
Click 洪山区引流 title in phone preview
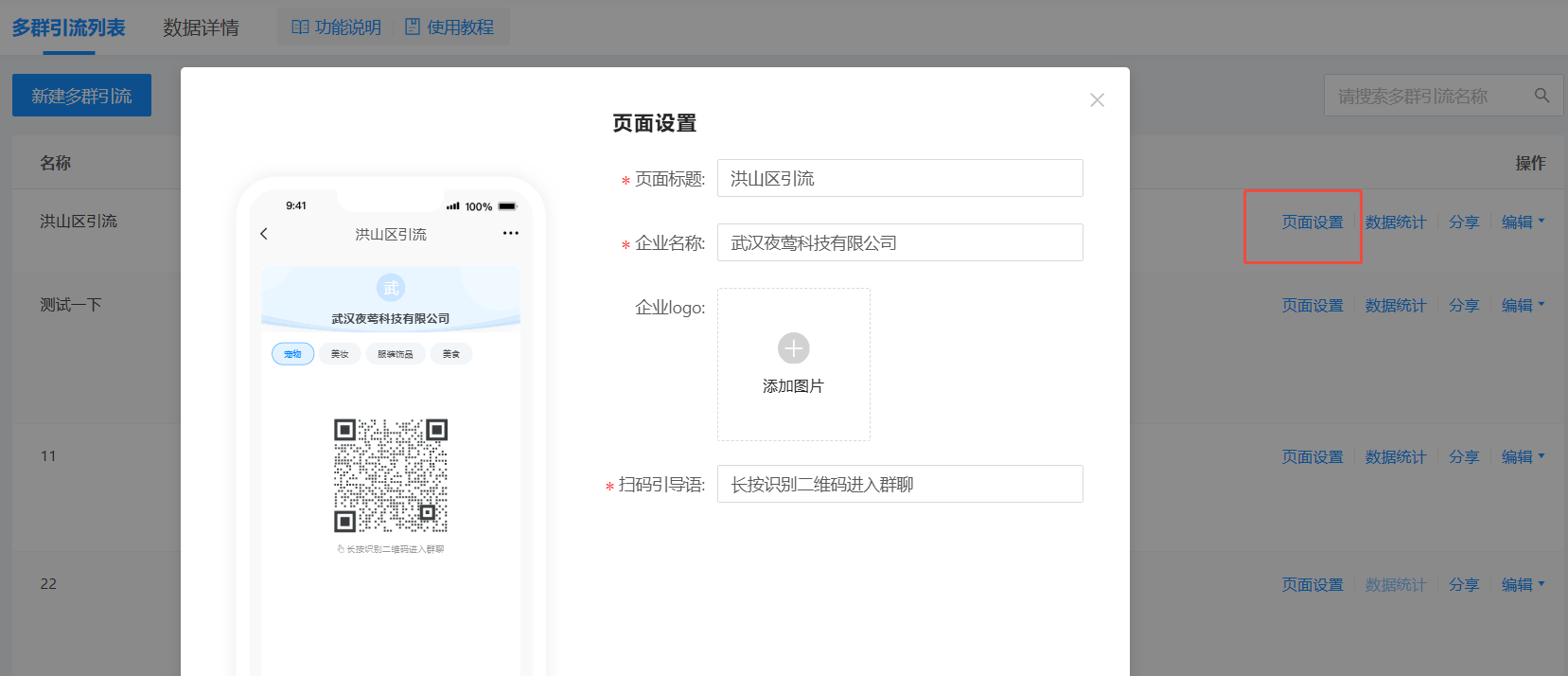[x=391, y=234]
